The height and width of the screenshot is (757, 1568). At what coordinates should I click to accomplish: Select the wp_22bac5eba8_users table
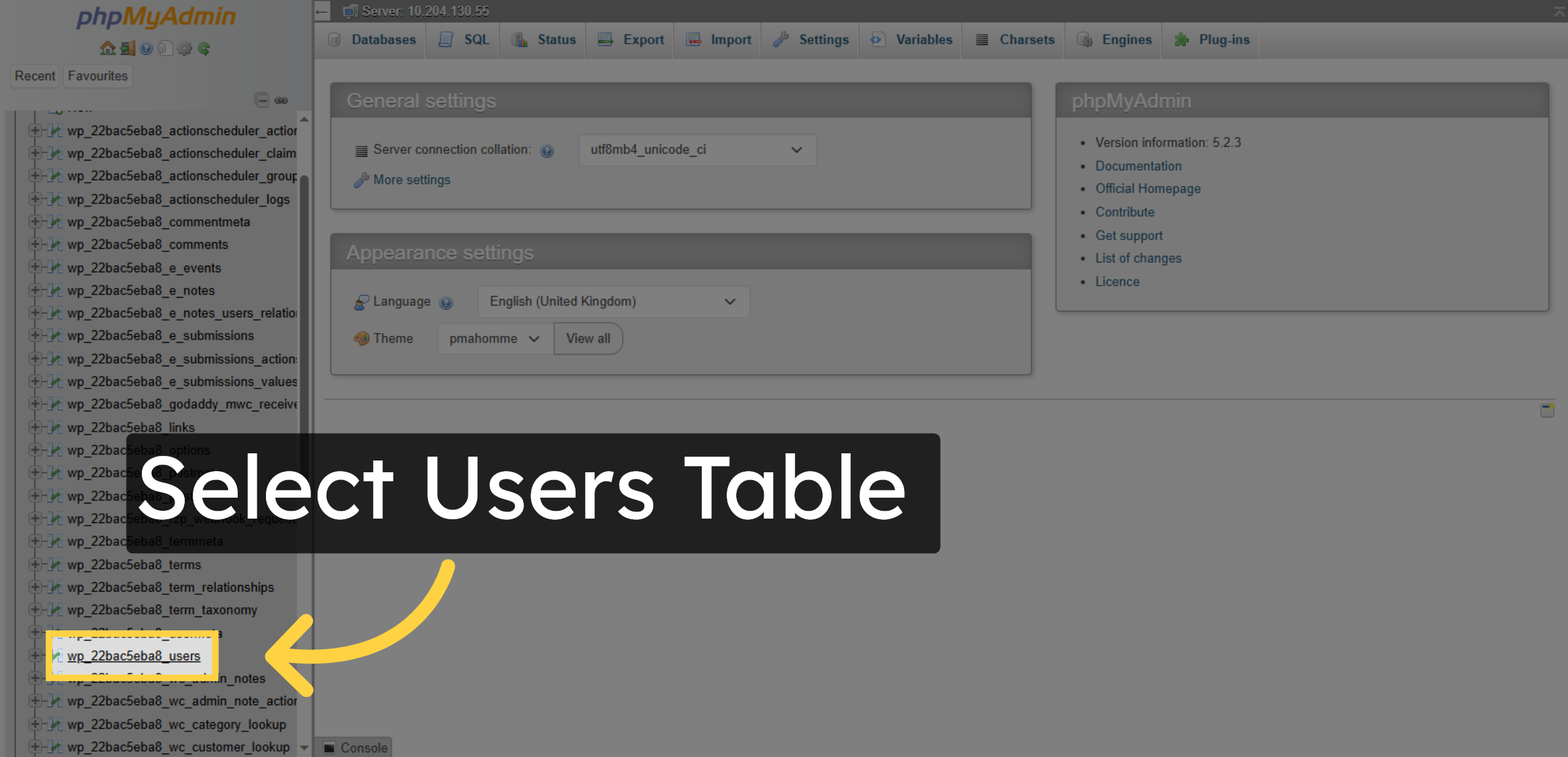click(135, 656)
